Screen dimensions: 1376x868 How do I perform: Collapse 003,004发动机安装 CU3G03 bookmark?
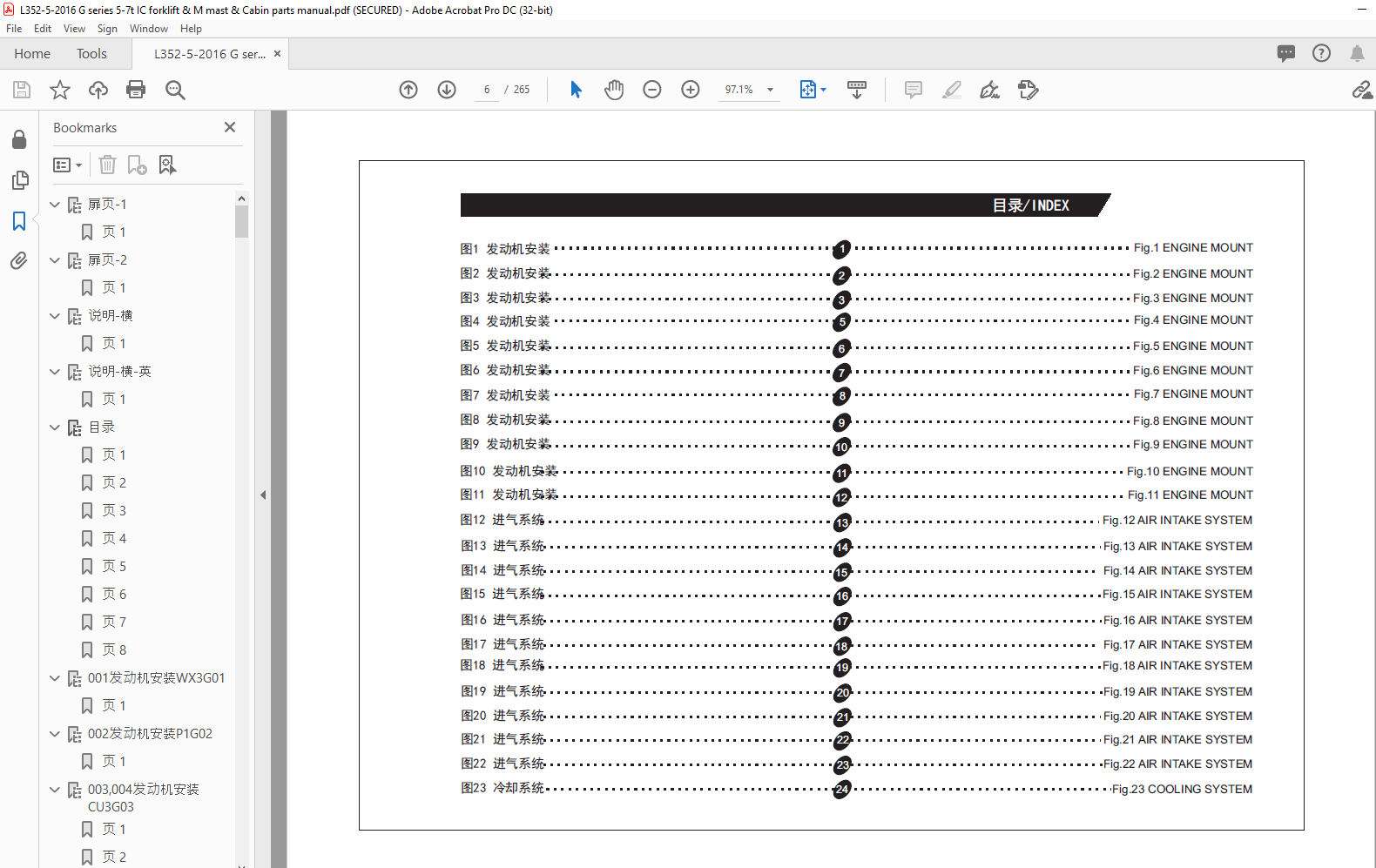(x=55, y=790)
